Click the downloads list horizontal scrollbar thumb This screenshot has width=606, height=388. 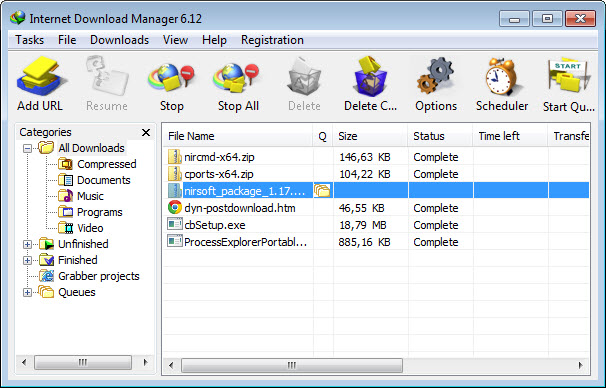(x=292, y=365)
